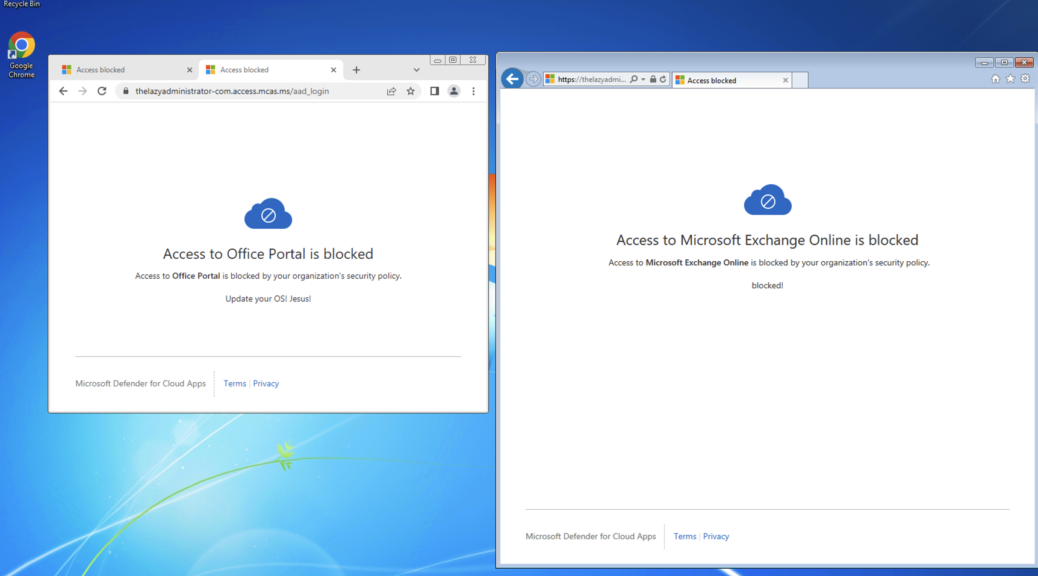Image resolution: width=1038 pixels, height=576 pixels.
Task: Select second Access blocked Chrome tab
Action: (x=270, y=70)
